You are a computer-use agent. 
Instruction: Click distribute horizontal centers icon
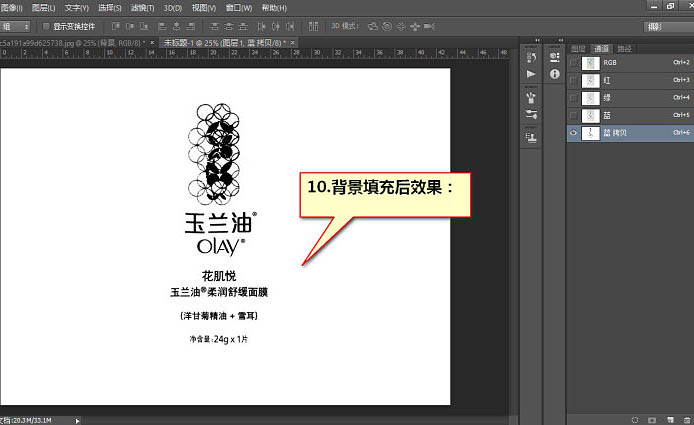[x=276, y=27]
